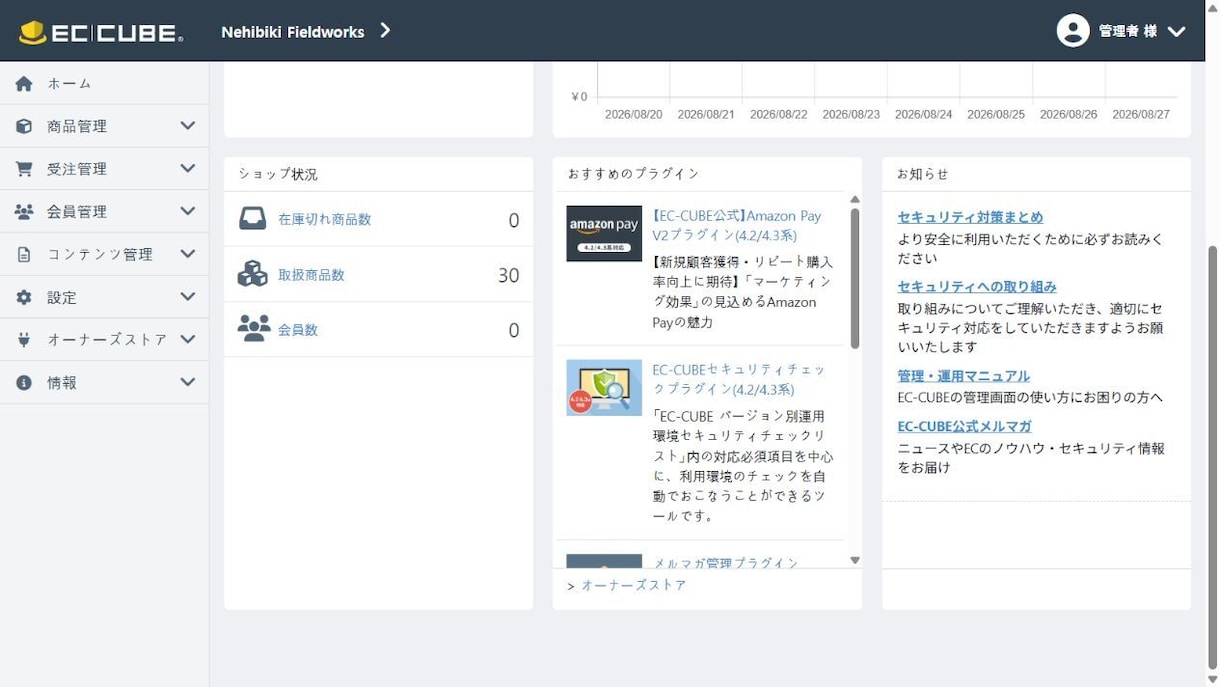The image size is (1220, 687).
Task: Click the admin user avatar icon
Action: [x=1073, y=31]
